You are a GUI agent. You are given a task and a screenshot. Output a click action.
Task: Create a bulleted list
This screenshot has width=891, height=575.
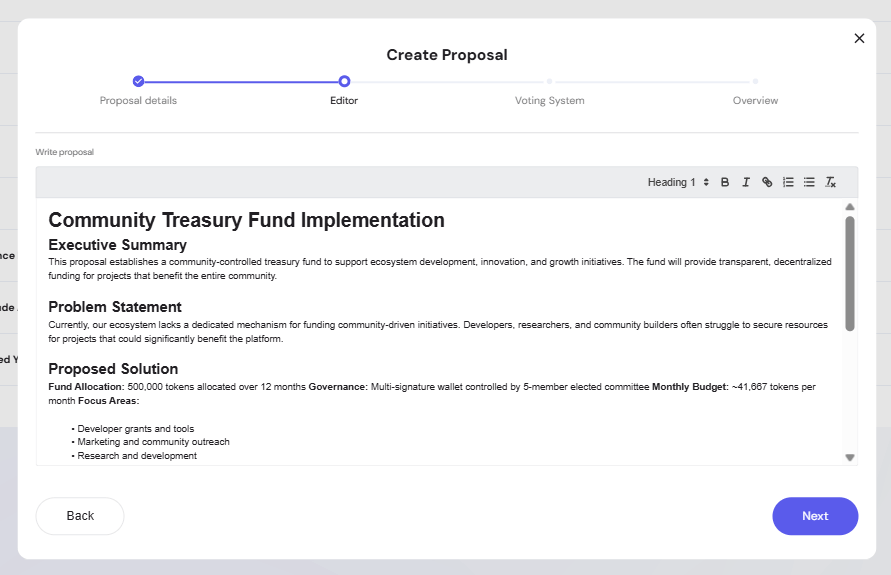(809, 182)
